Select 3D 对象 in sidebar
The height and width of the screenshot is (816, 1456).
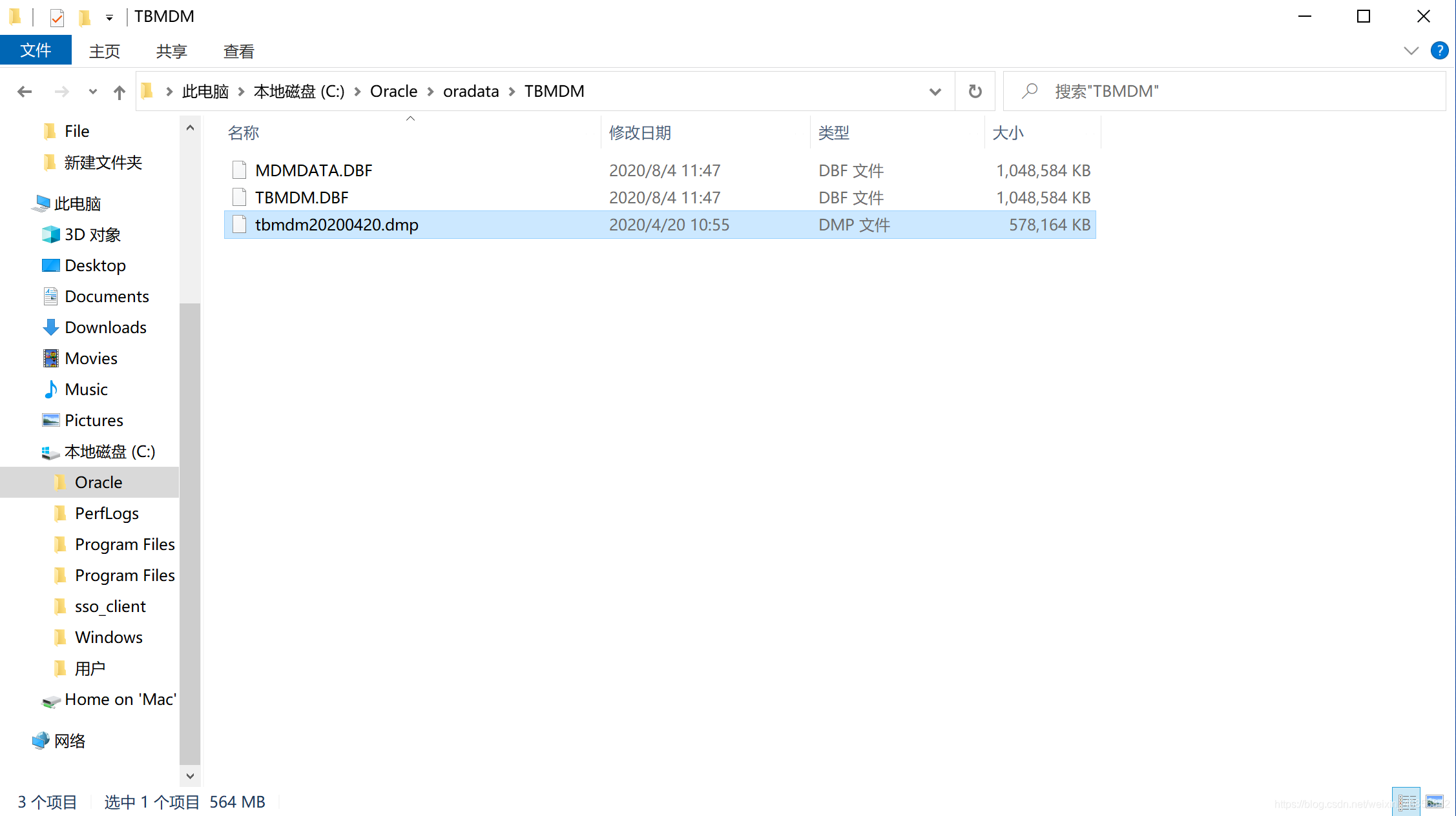(x=92, y=234)
